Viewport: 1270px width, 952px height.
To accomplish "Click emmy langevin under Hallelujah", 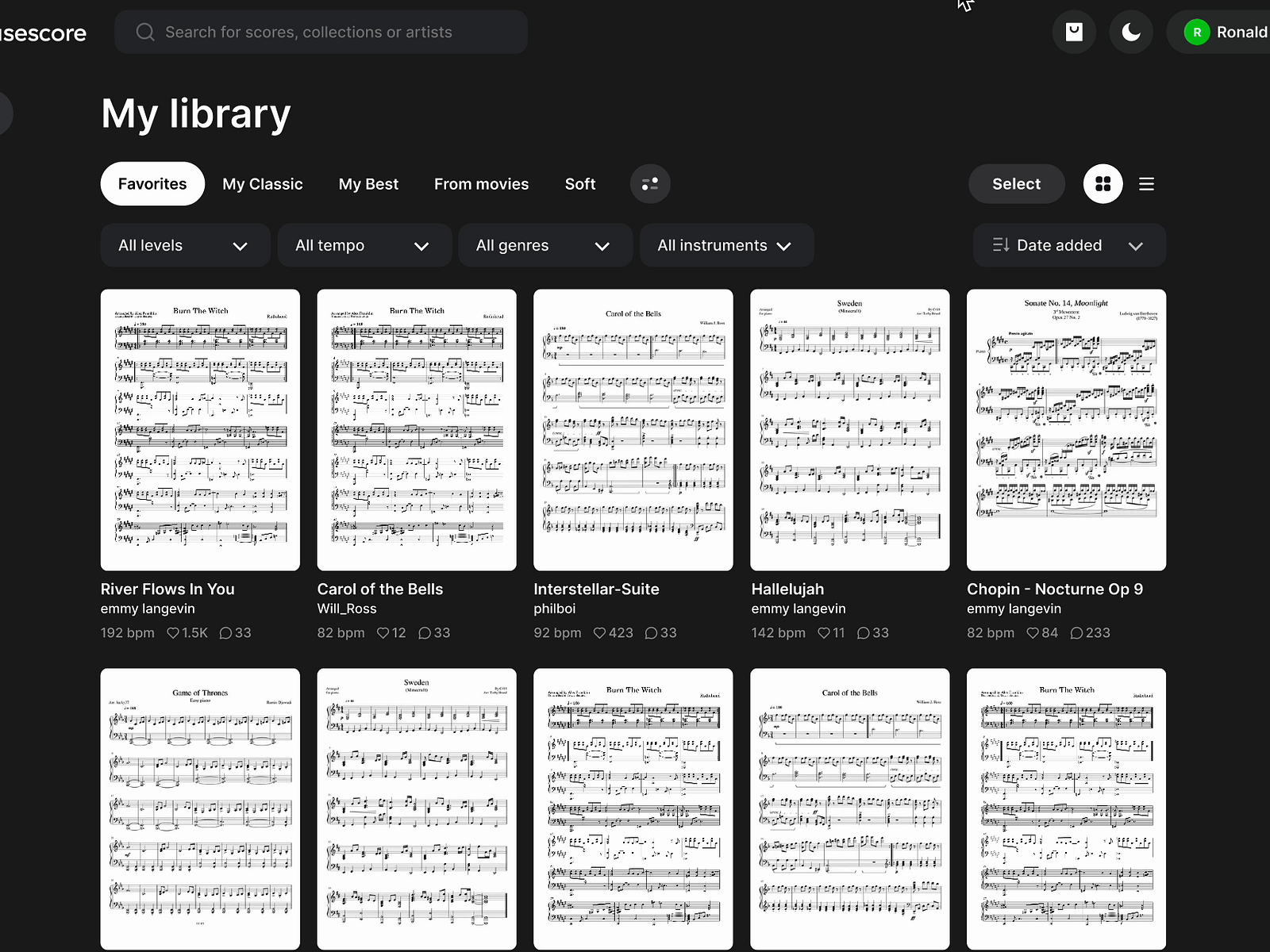I will pos(799,609).
